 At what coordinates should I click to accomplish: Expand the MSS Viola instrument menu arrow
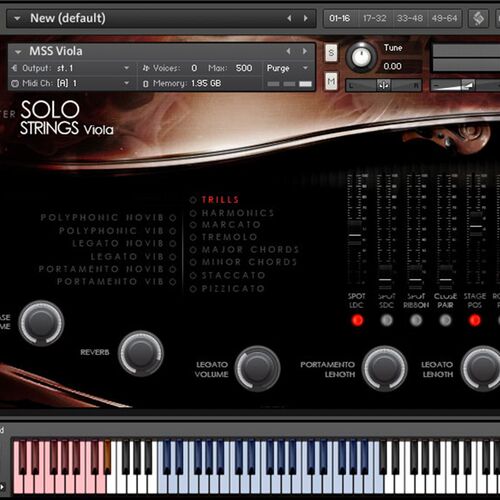click(18, 52)
